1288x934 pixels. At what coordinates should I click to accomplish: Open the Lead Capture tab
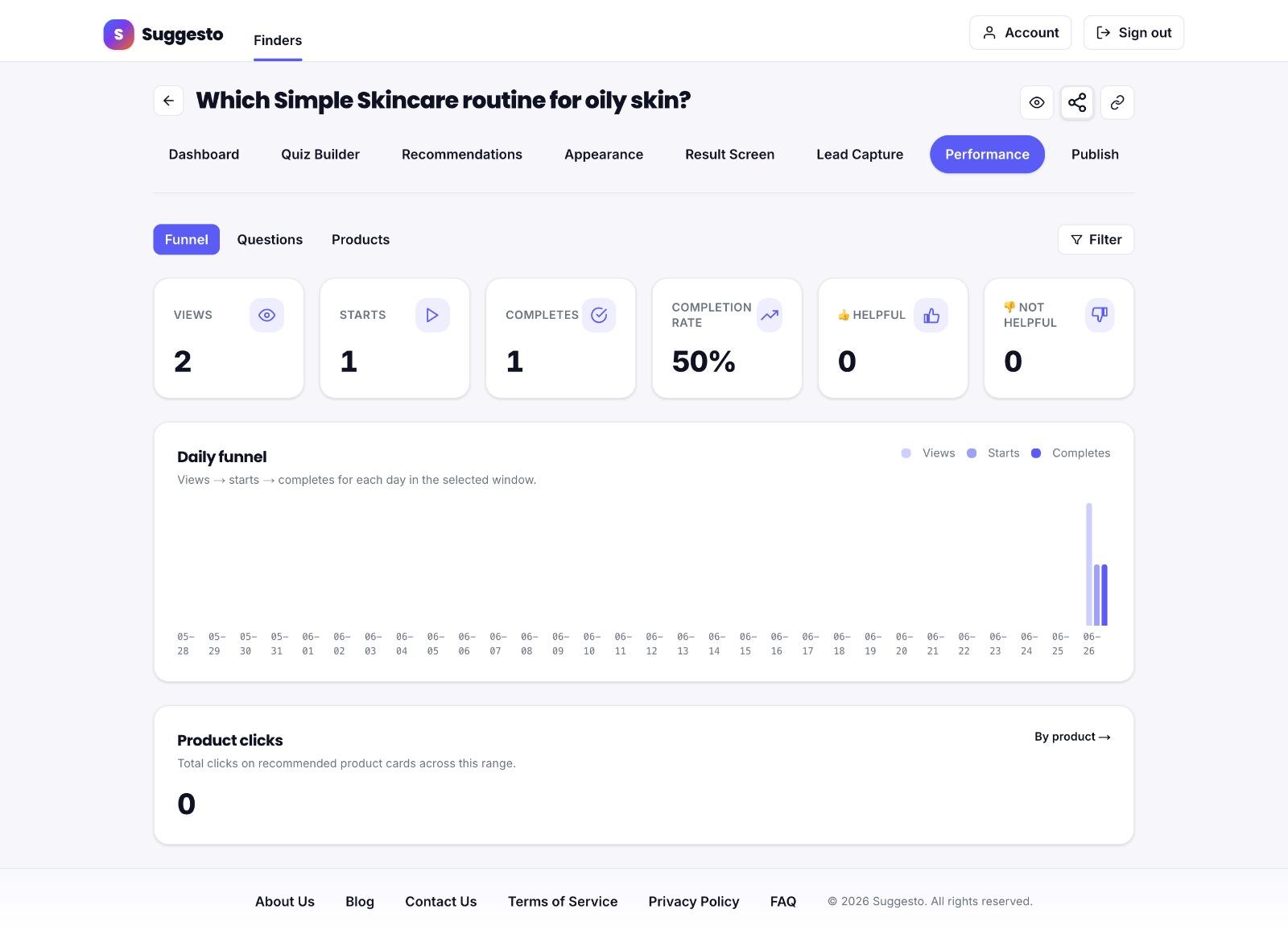click(860, 155)
